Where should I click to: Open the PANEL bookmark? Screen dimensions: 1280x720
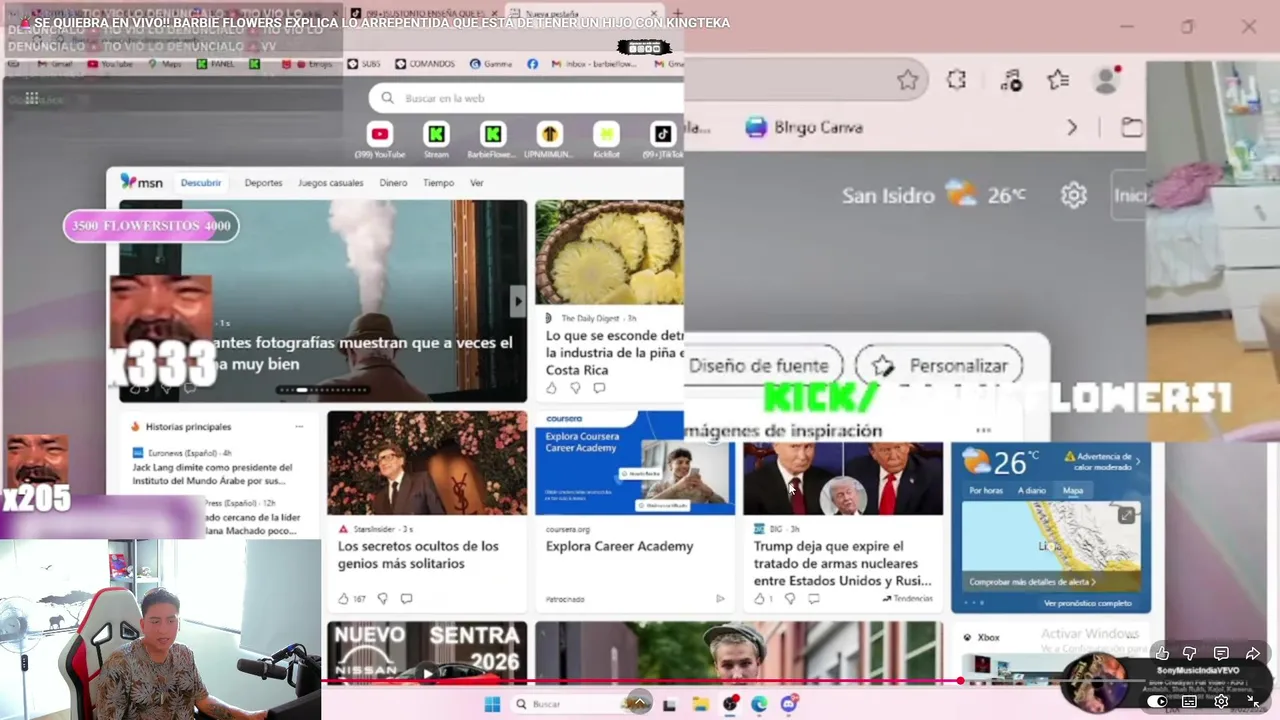tap(215, 64)
